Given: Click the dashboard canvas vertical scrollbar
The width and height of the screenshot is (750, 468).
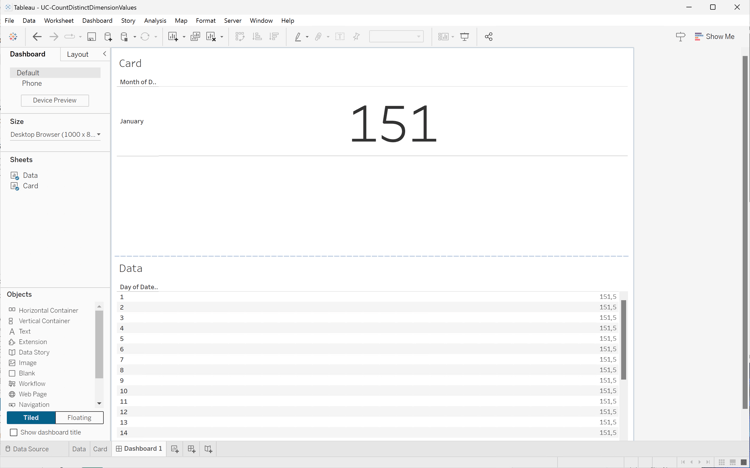Looking at the screenshot, I should 745,232.
